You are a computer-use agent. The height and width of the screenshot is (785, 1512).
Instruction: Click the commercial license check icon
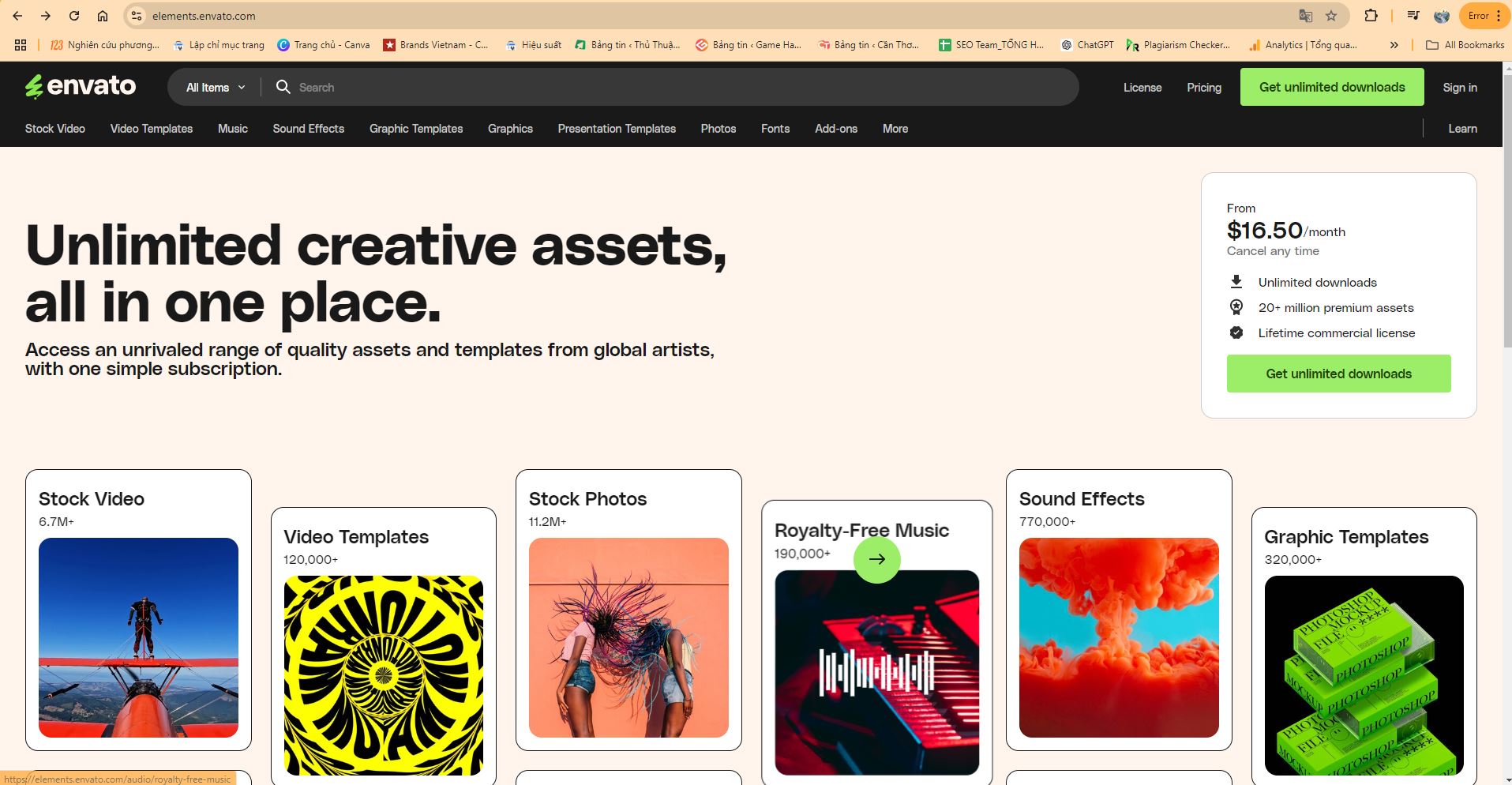1236,332
